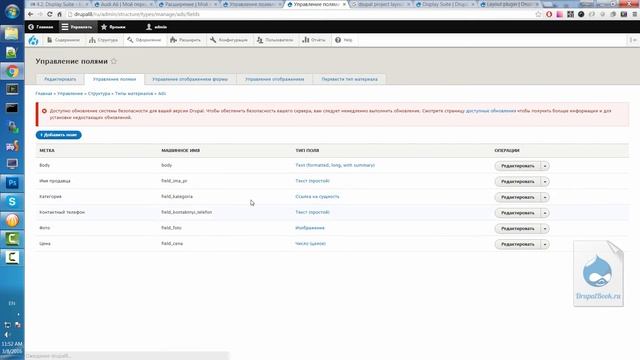Open the Пользователи admin section
Image resolution: width=640 pixels, height=360 pixels.
coord(275,40)
